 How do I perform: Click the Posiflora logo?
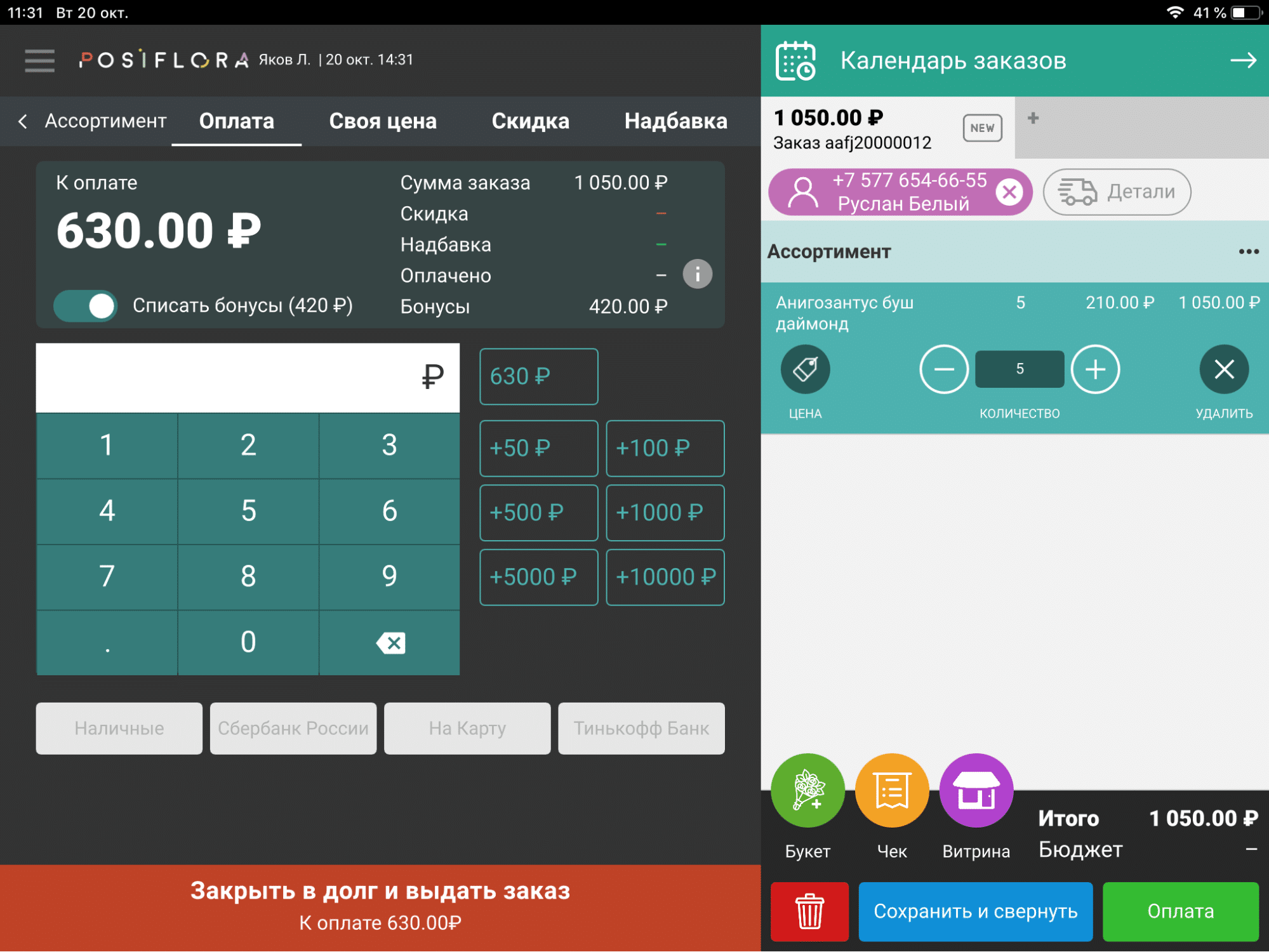[x=163, y=60]
